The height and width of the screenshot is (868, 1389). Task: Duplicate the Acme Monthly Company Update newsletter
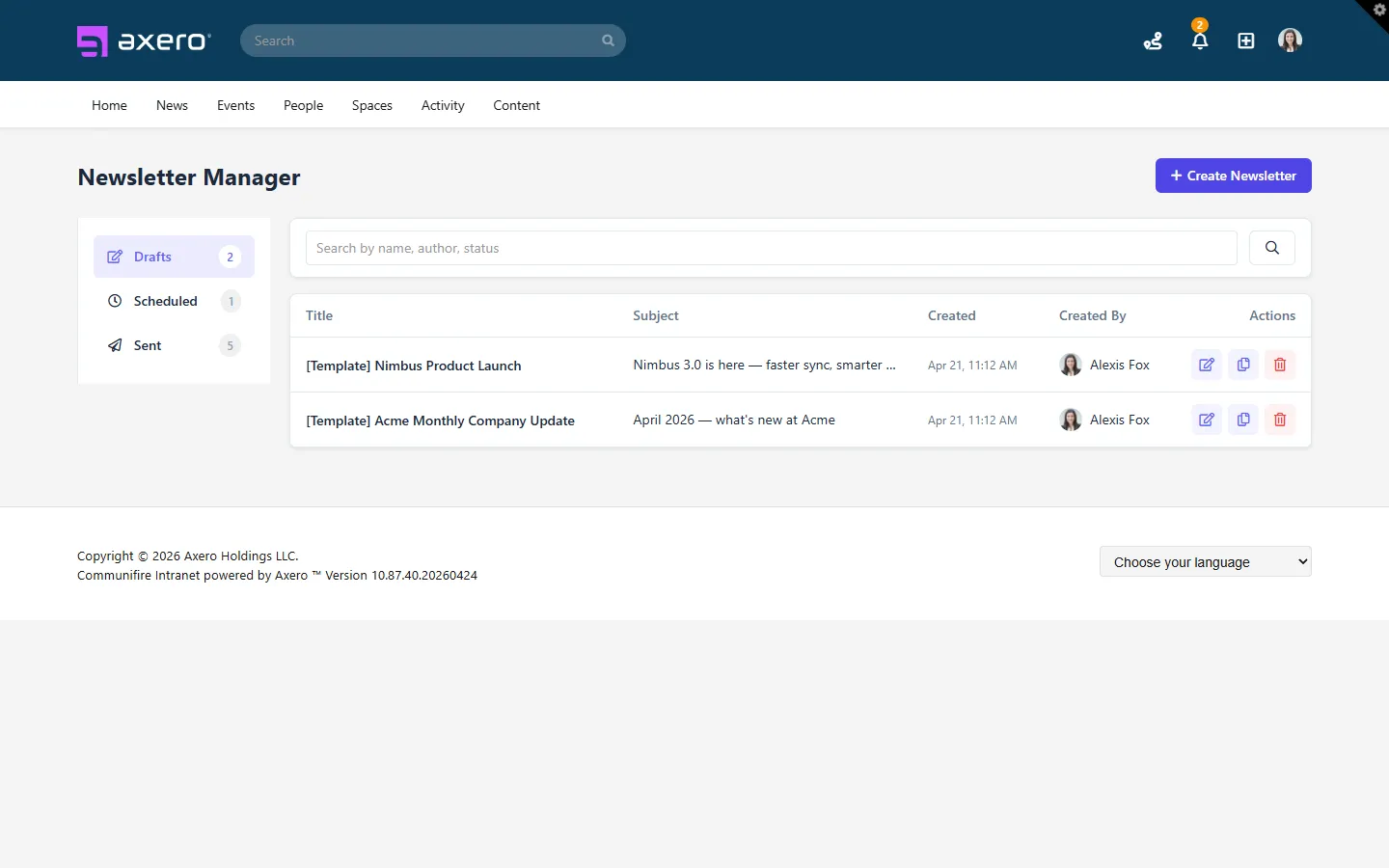(1243, 420)
